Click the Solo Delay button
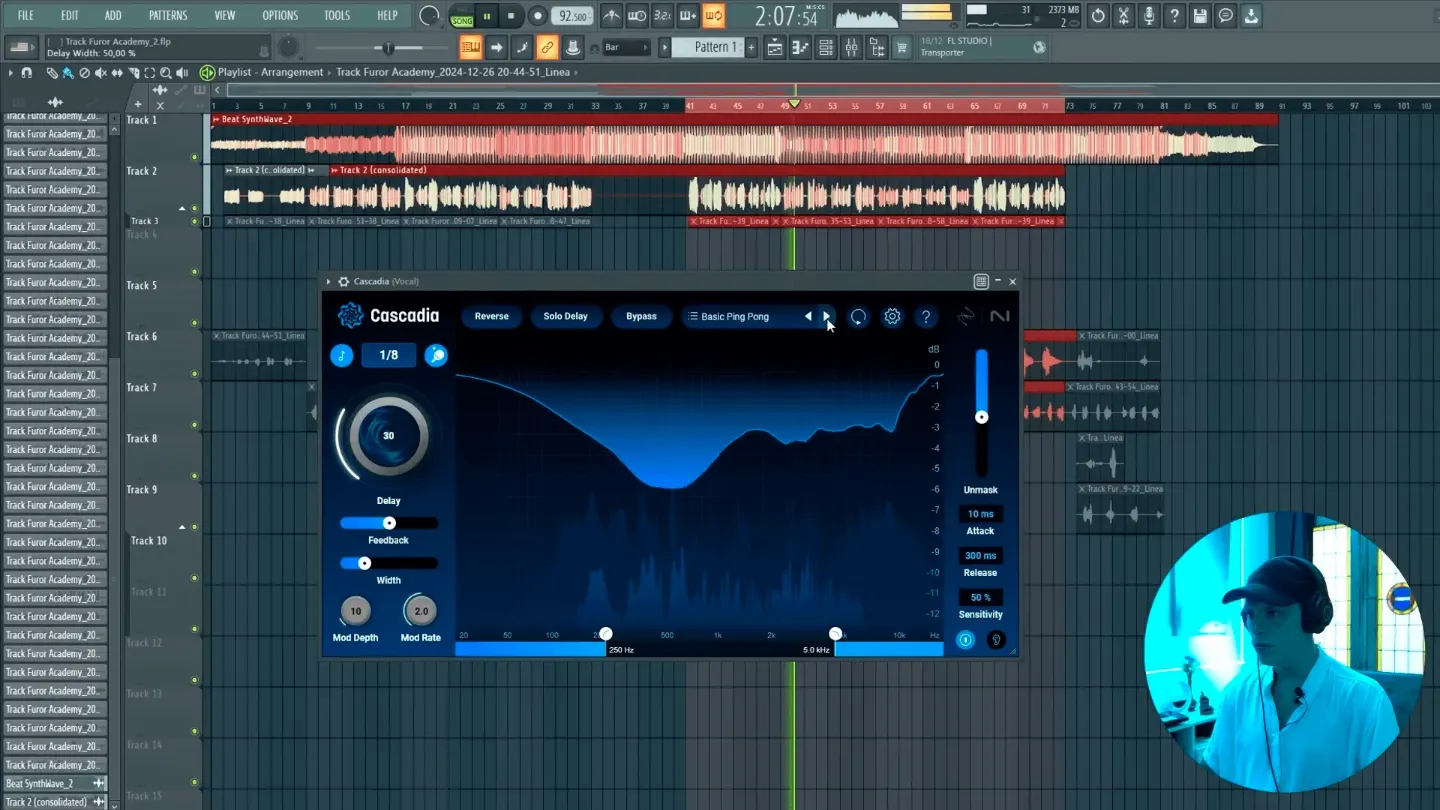This screenshot has height=810, width=1440. click(565, 316)
